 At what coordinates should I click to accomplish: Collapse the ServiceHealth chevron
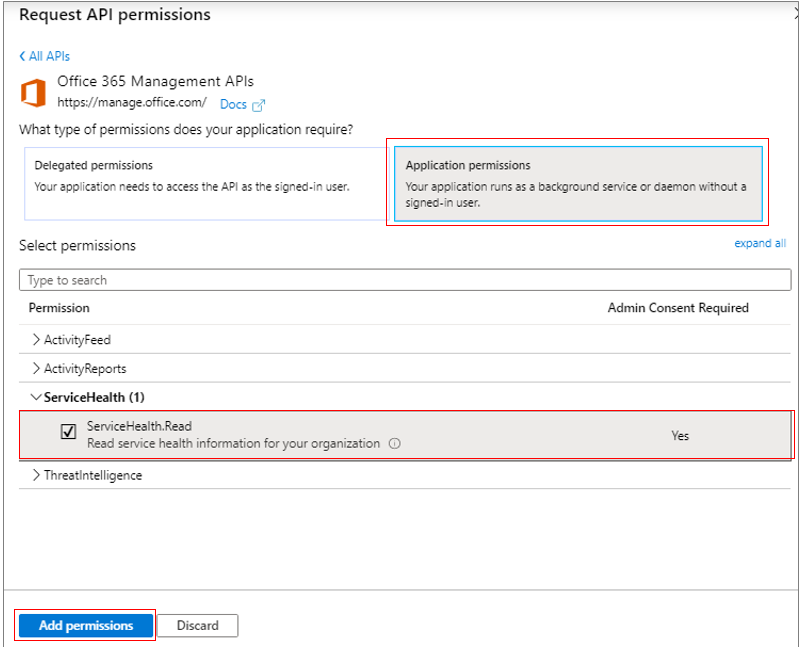[36, 397]
